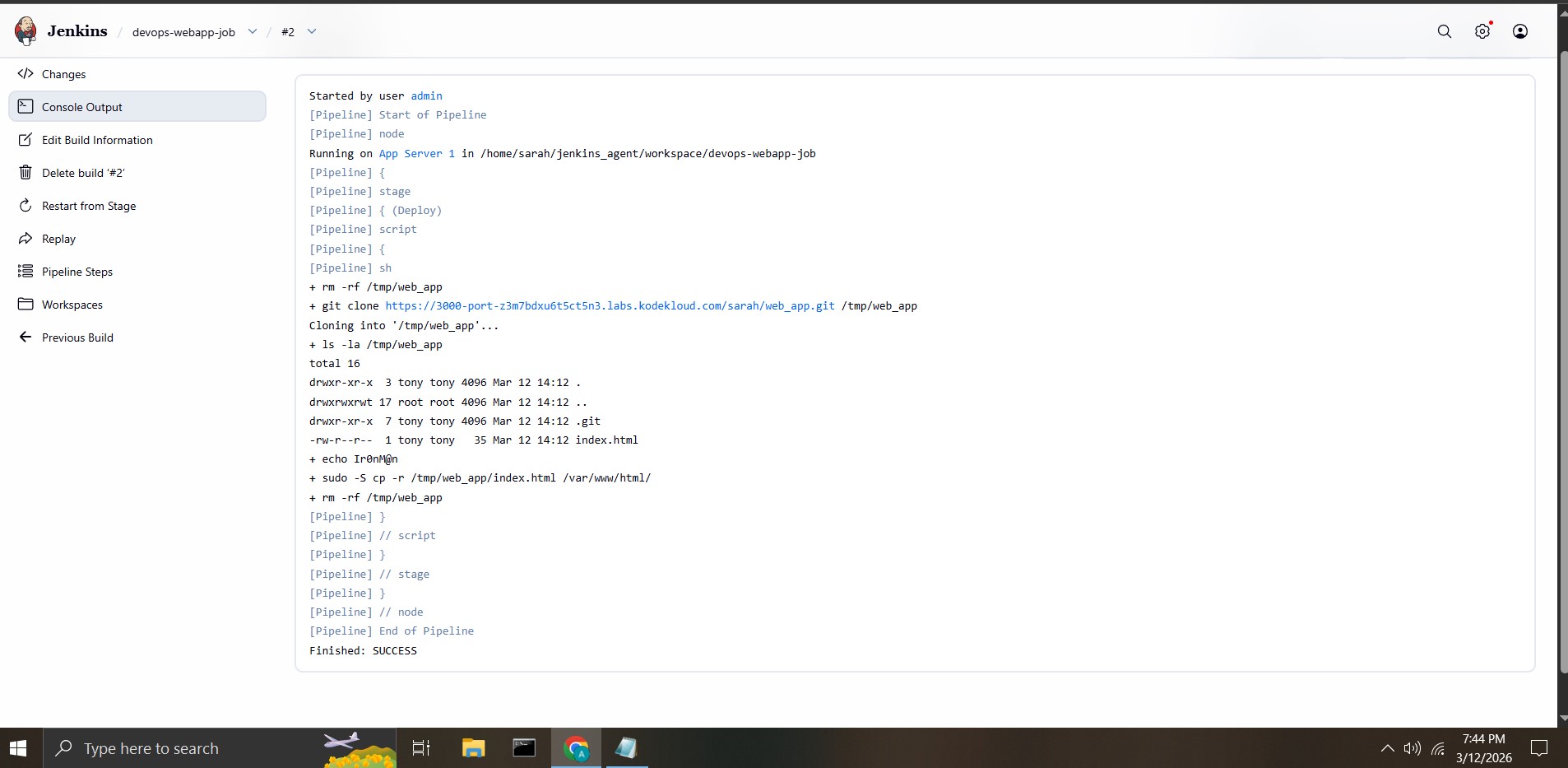Click the Previous Build back arrow icon
This screenshot has height=768, width=1568.
26,337
